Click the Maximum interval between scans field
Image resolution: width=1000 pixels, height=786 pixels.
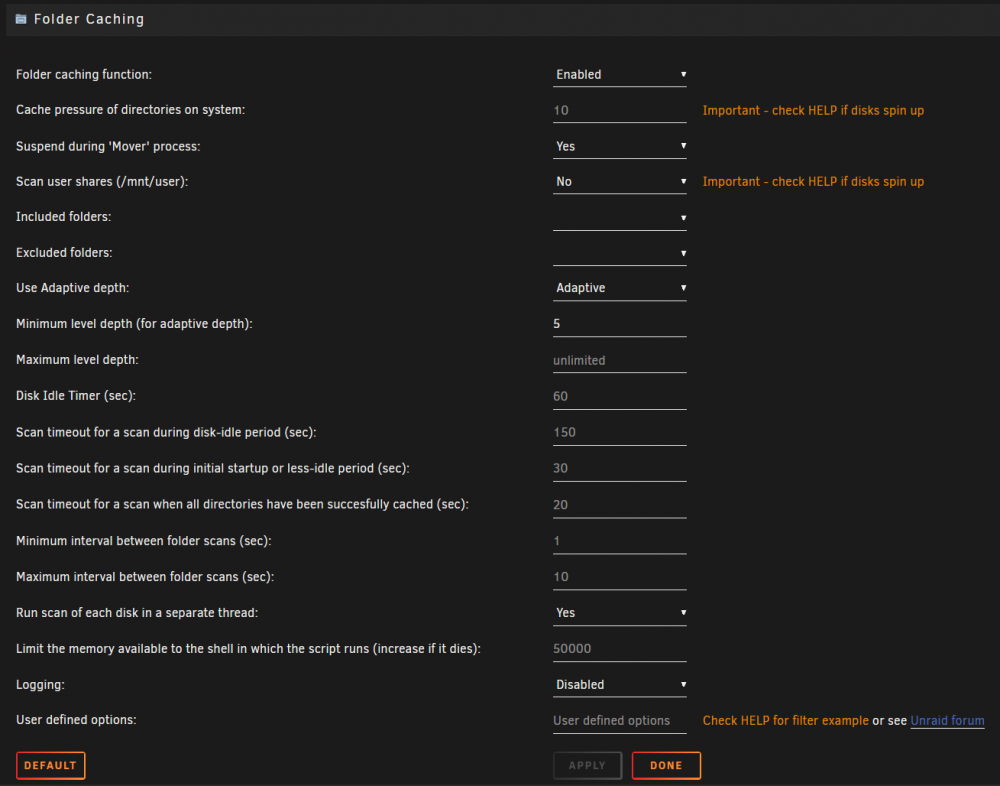(x=619, y=577)
